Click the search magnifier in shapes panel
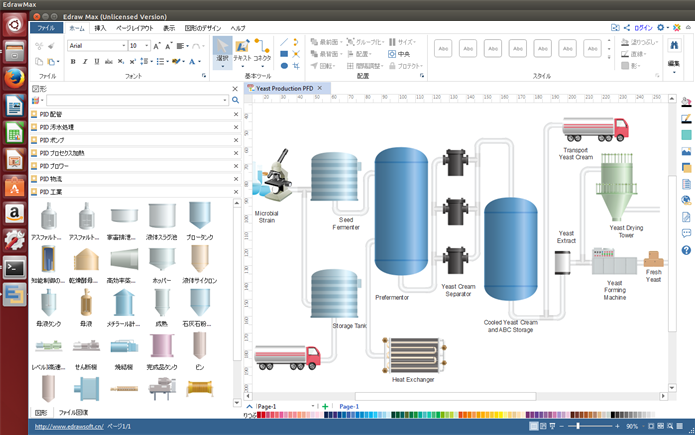 tap(235, 100)
